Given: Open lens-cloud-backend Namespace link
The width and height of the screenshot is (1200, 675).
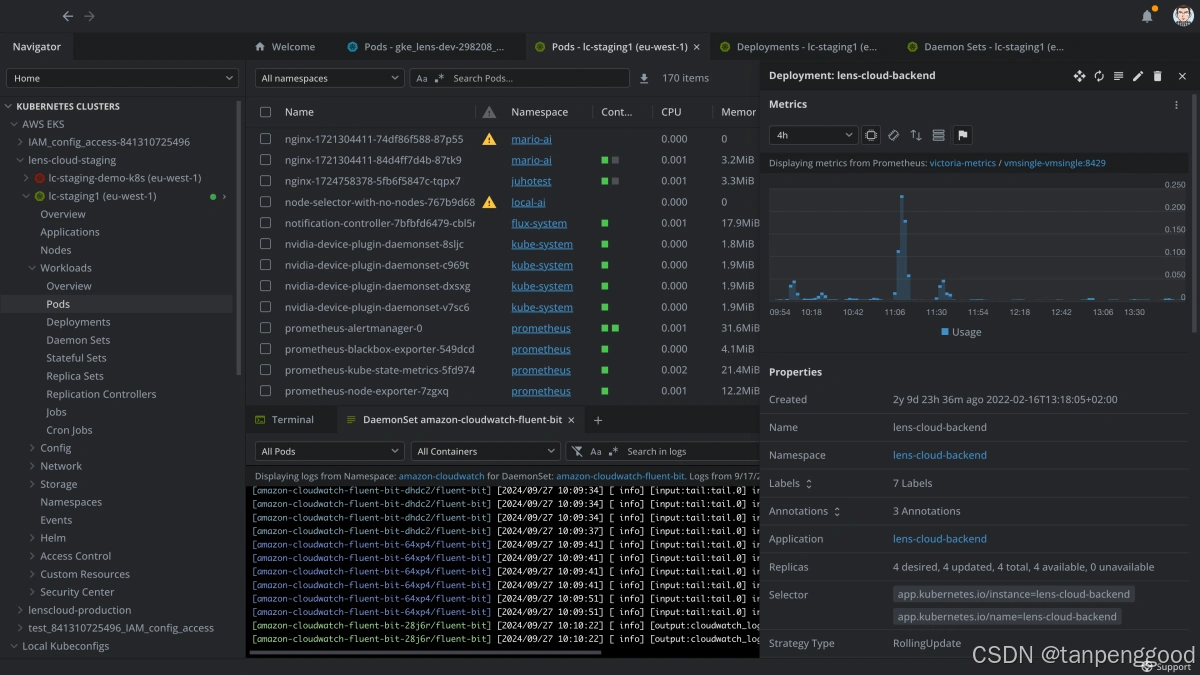Looking at the screenshot, I should pyautogui.click(x=940, y=455).
